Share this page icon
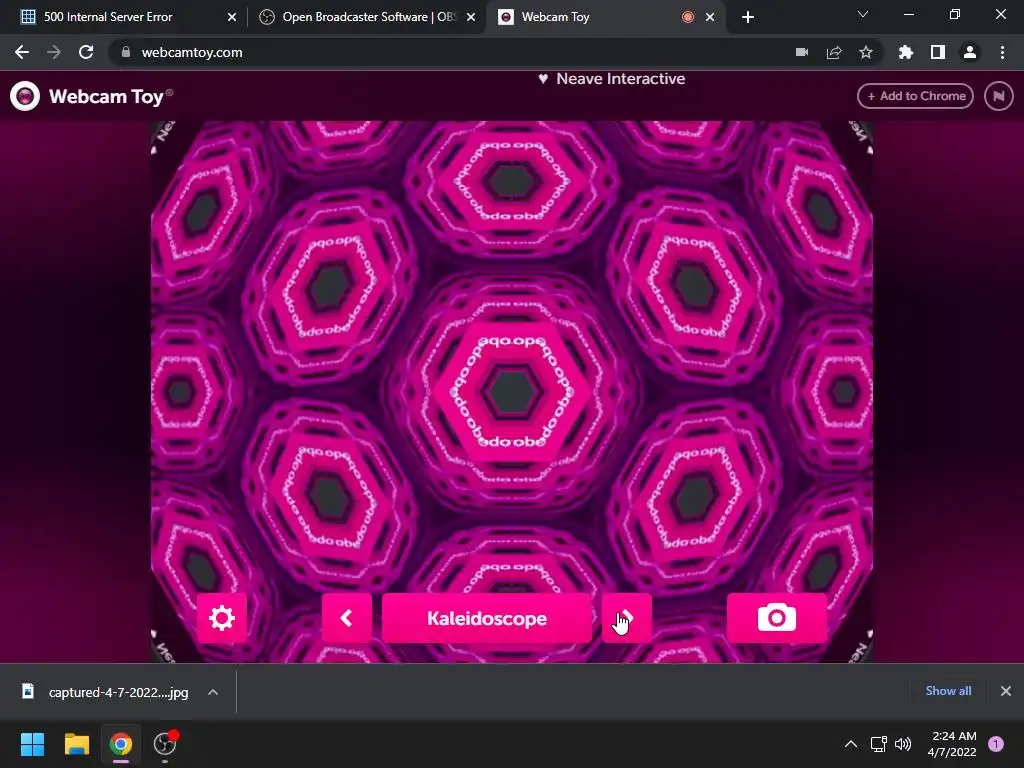Image resolution: width=1024 pixels, height=768 pixels. (x=834, y=52)
